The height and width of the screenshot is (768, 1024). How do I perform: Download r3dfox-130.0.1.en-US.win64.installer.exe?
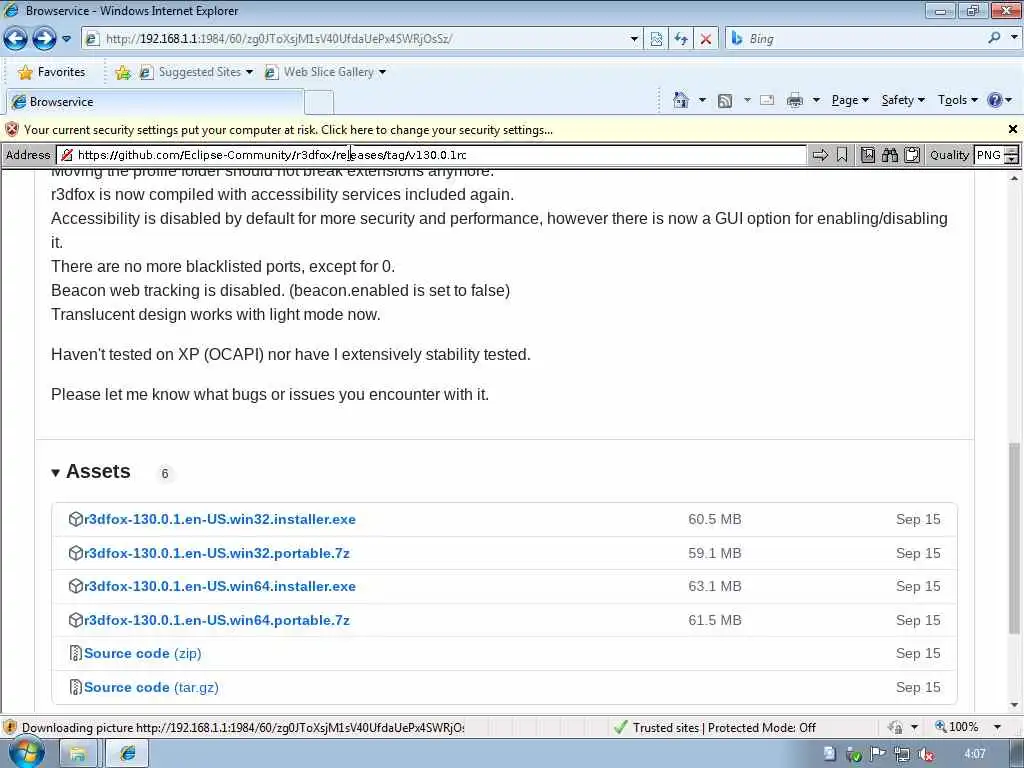(220, 586)
